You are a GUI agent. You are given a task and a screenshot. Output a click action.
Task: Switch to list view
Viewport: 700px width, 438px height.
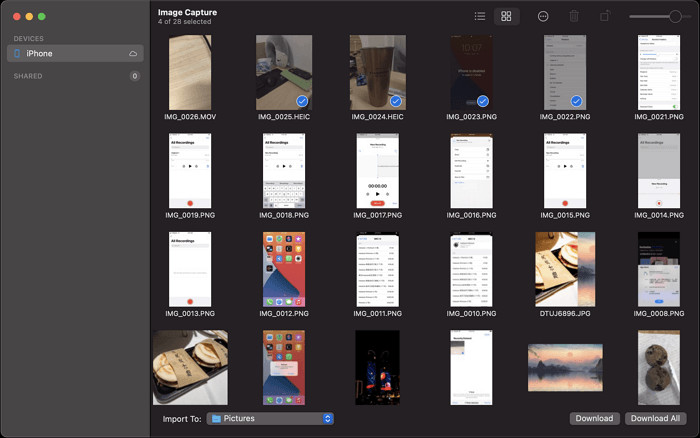click(x=480, y=17)
